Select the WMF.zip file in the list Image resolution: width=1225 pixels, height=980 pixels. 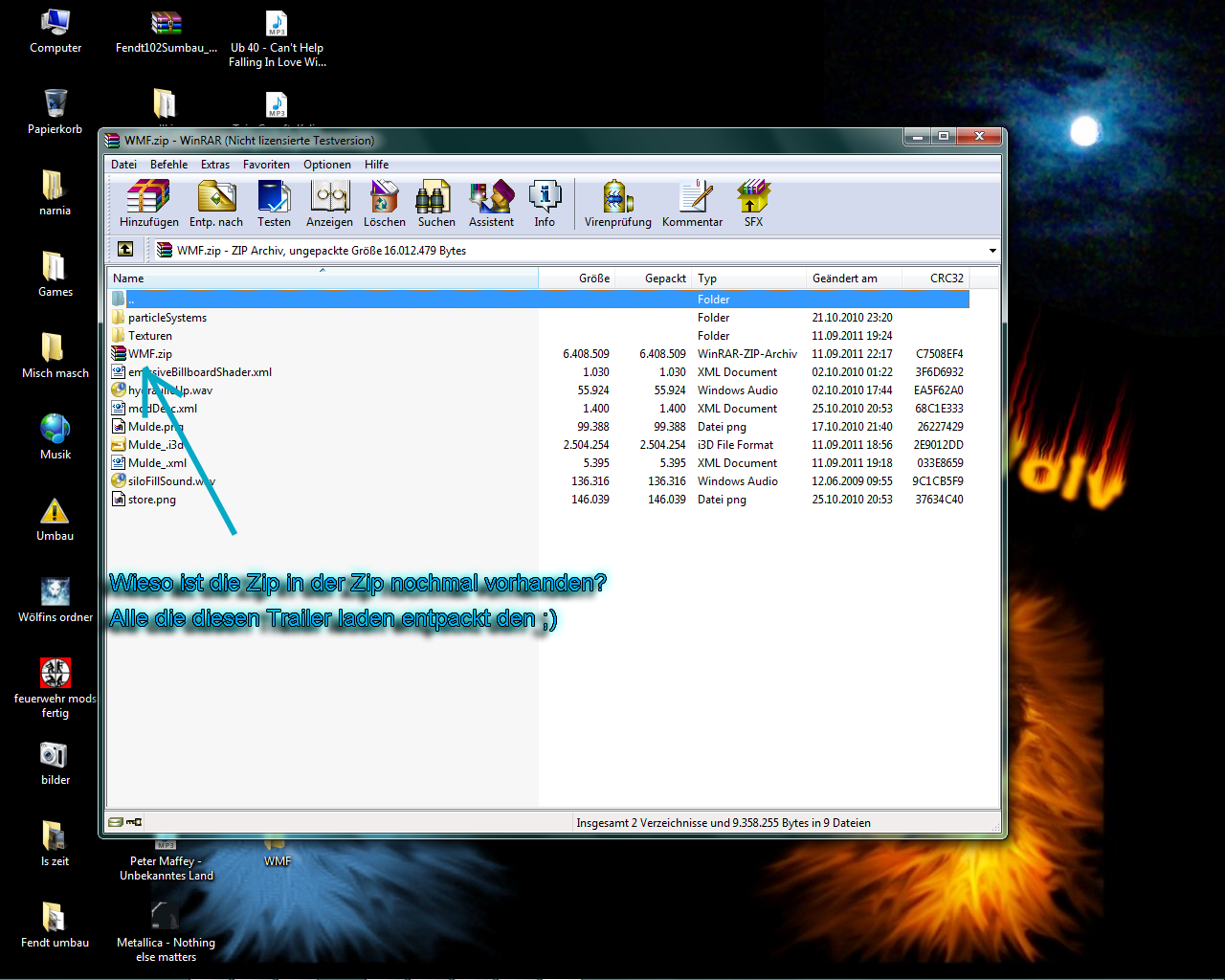(x=539, y=354)
